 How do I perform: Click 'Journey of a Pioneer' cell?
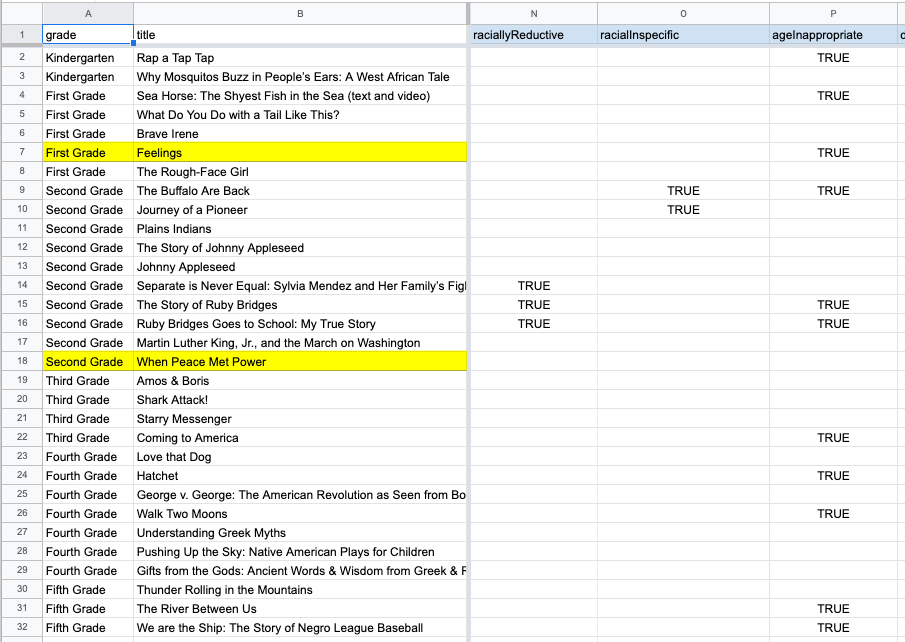pos(300,210)
